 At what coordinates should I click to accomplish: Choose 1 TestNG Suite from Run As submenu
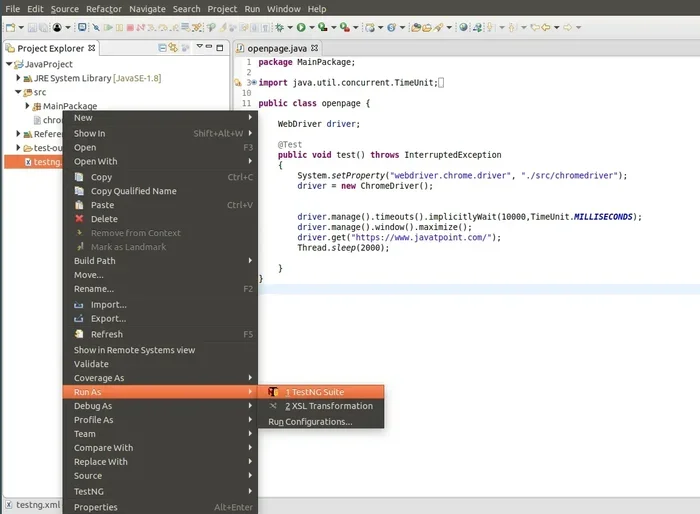pyautogui.click(x=321, y=392)
